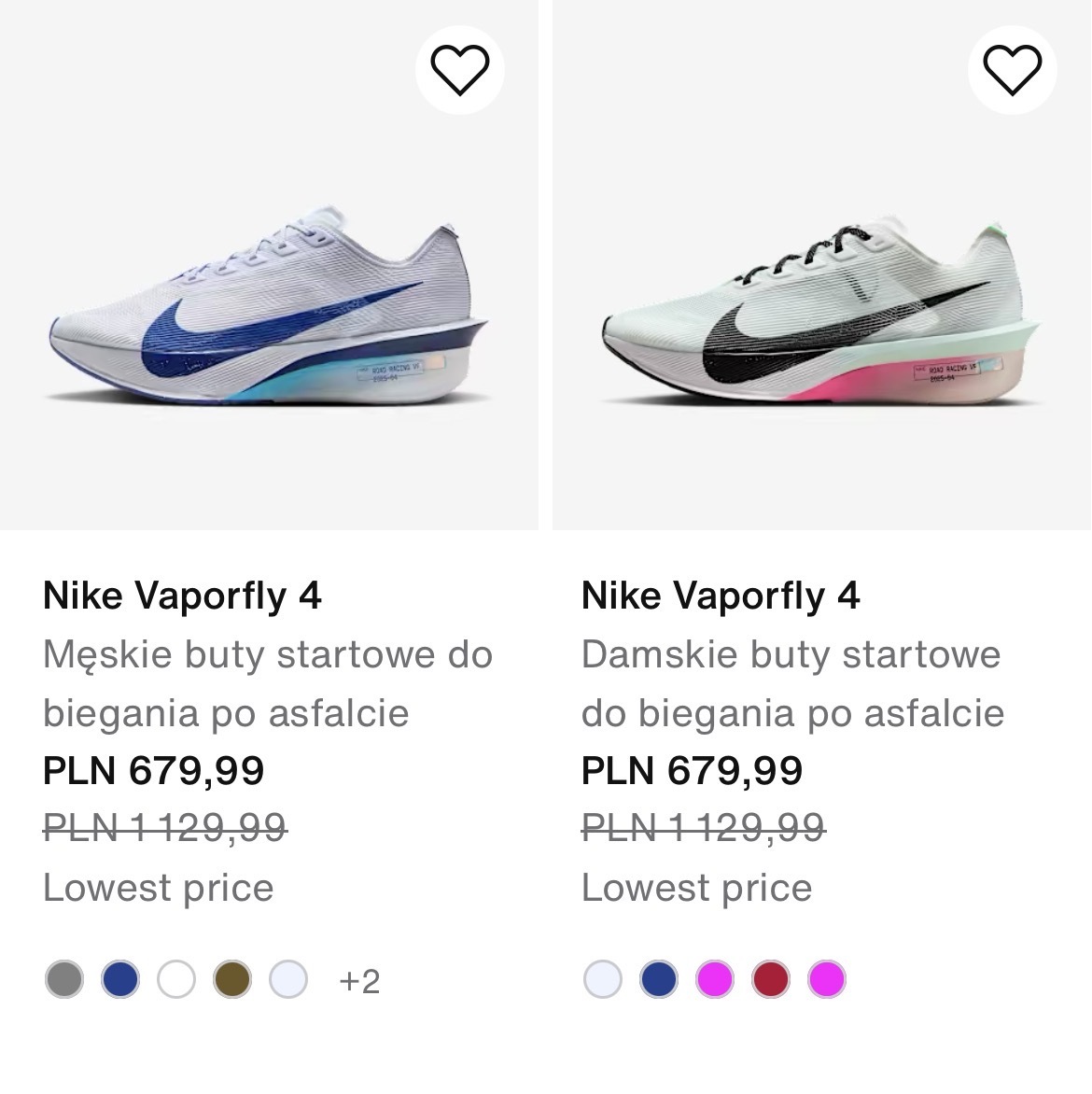This screenshot has width=1092, height=1094.
Task: Select gray color swatch for men's shoe
Action: [64, 980]
